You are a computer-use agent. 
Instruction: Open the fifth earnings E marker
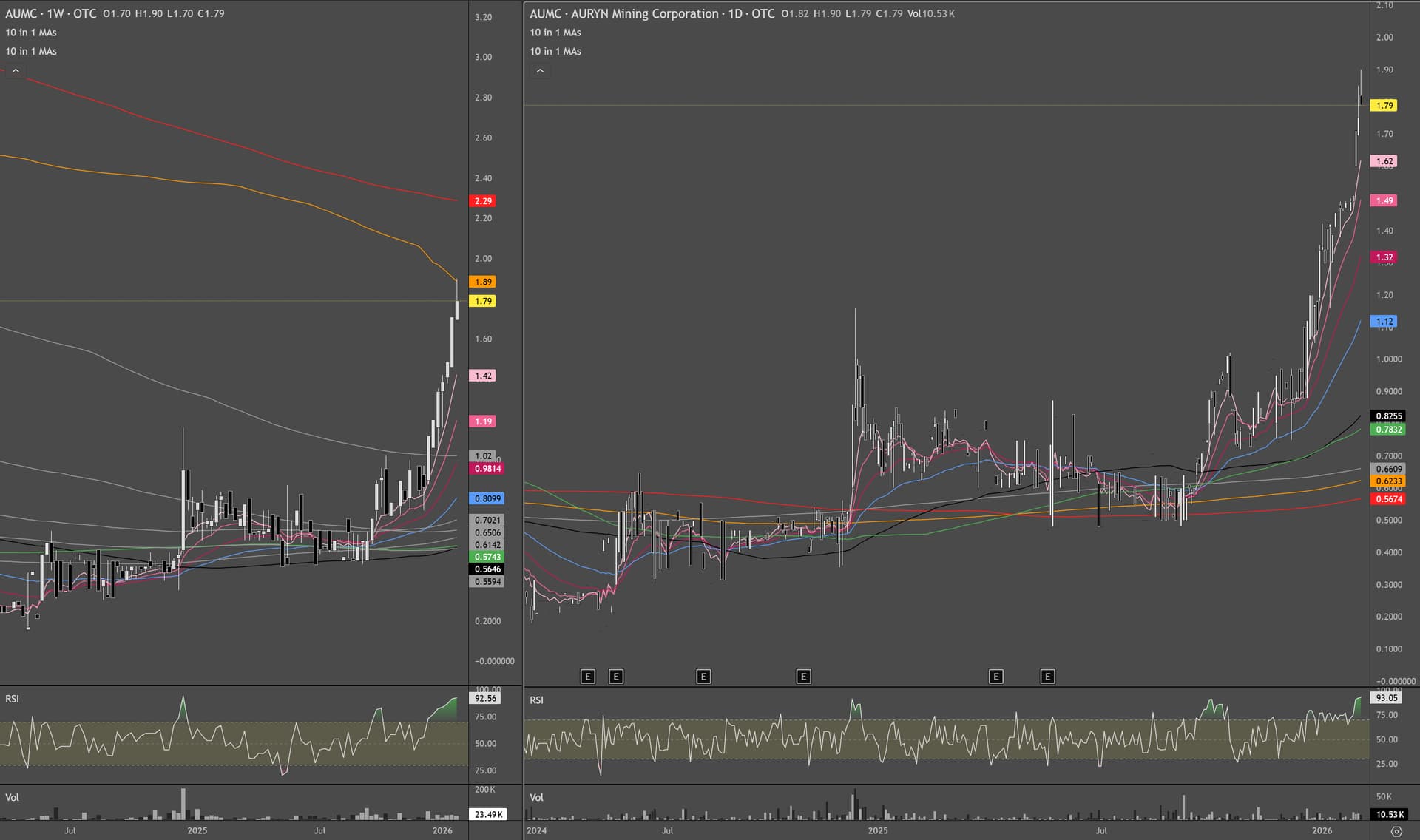pos(996,677)
